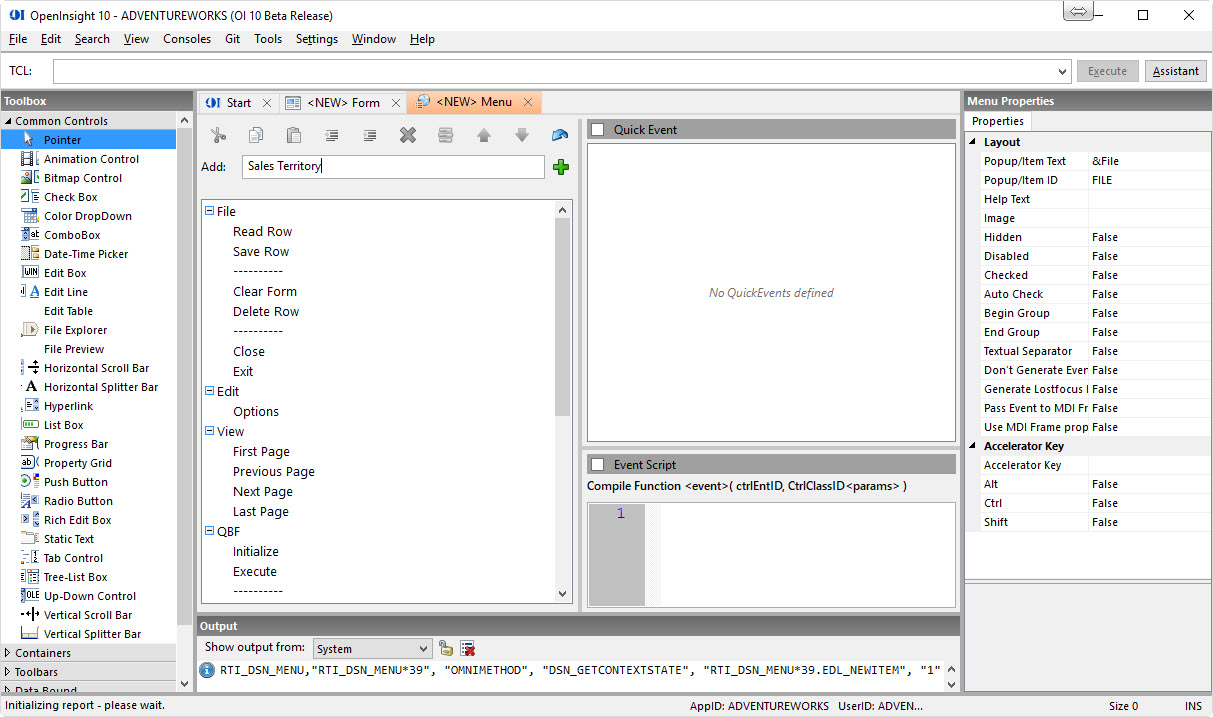
Task: Expand the Toolbars toolbox section
Action: [8, 672]
